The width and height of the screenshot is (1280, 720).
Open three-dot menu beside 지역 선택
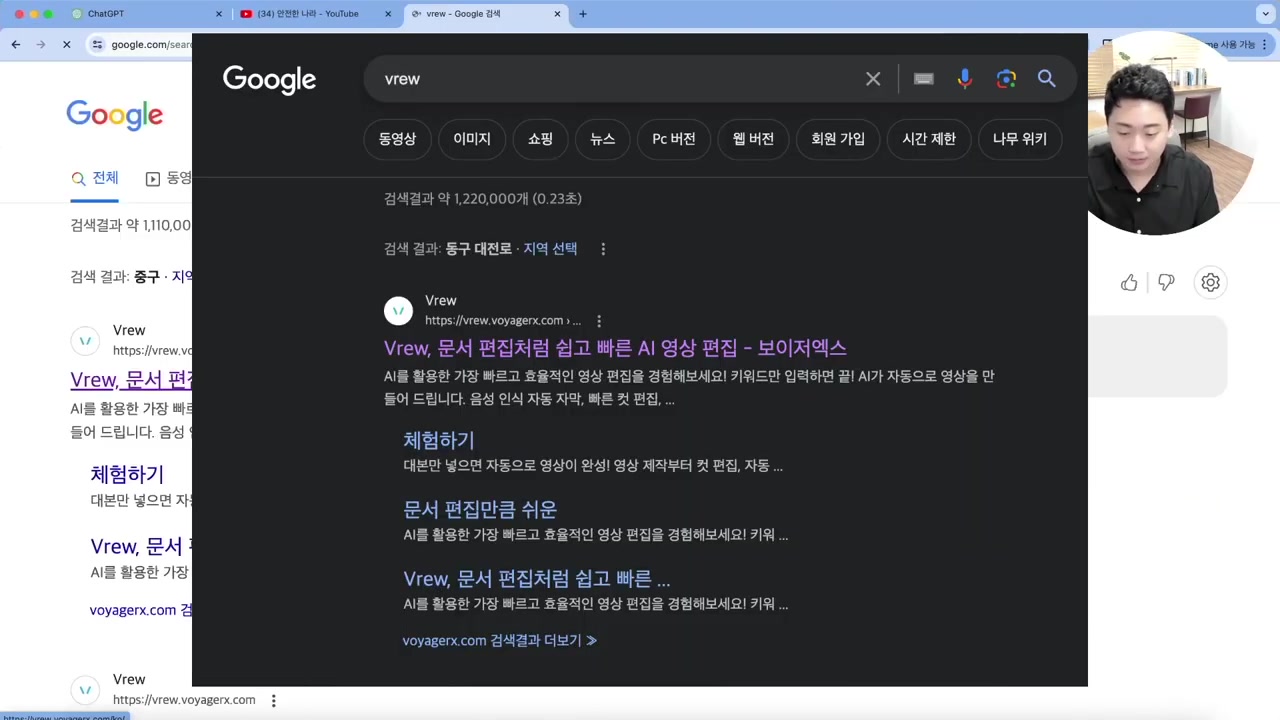603,249
